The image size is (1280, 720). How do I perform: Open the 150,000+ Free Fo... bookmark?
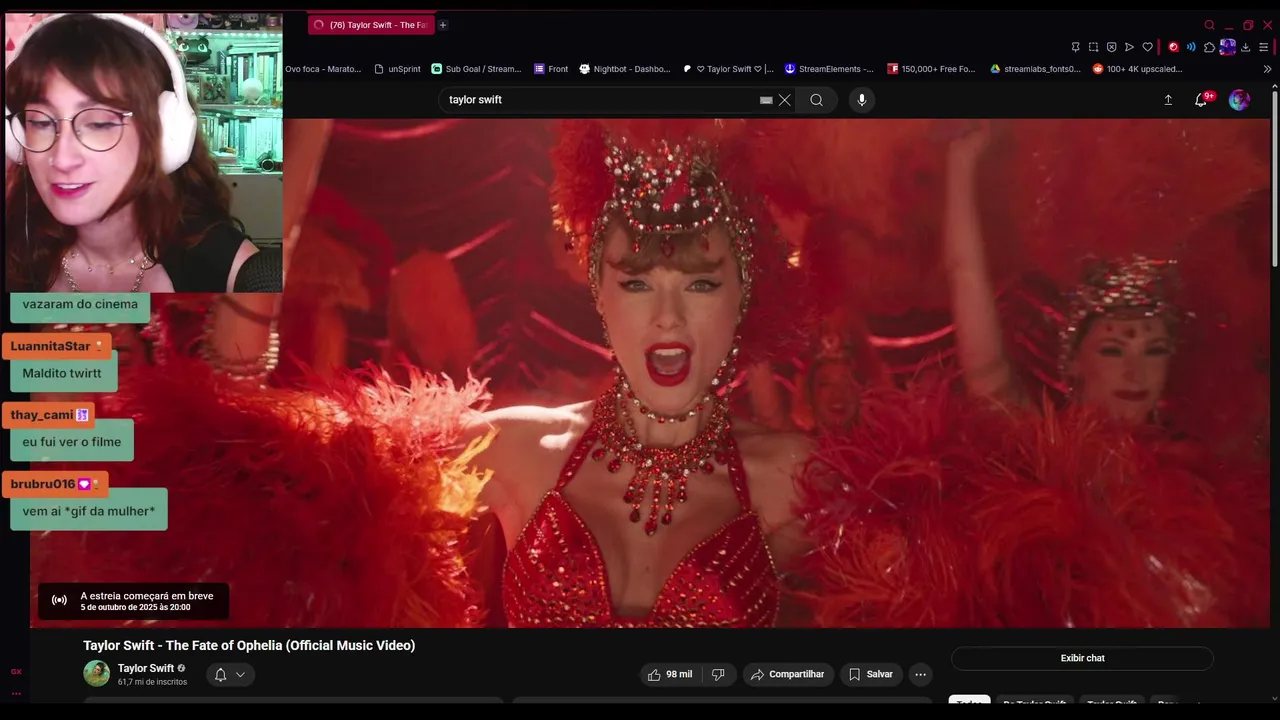point(931,69)
